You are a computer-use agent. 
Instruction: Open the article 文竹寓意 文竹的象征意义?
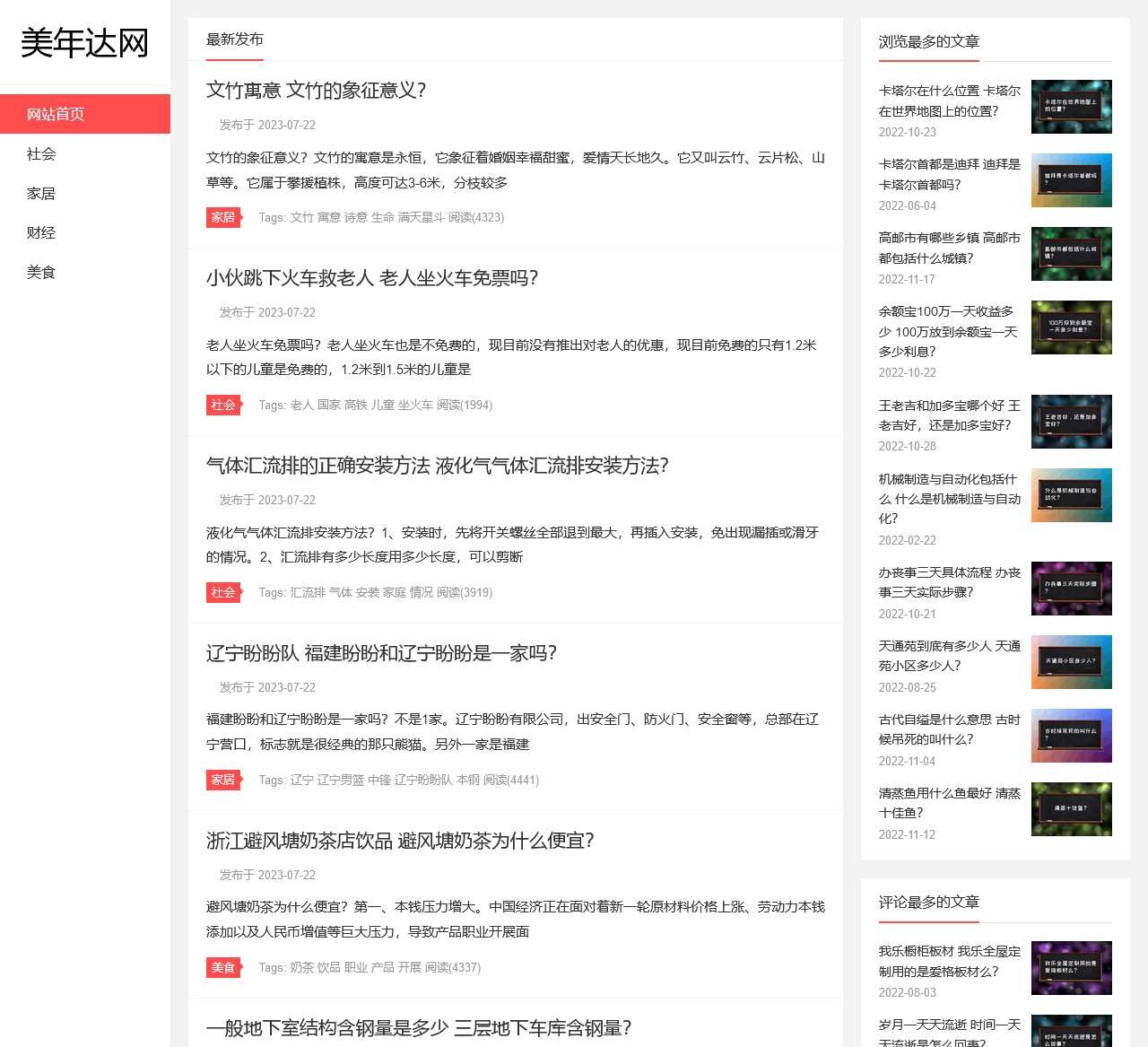coord(317,91)
